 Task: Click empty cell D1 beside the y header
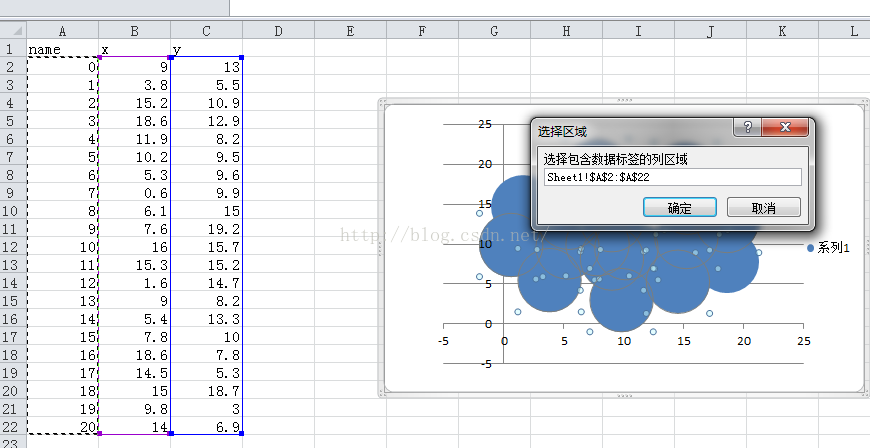279,49
